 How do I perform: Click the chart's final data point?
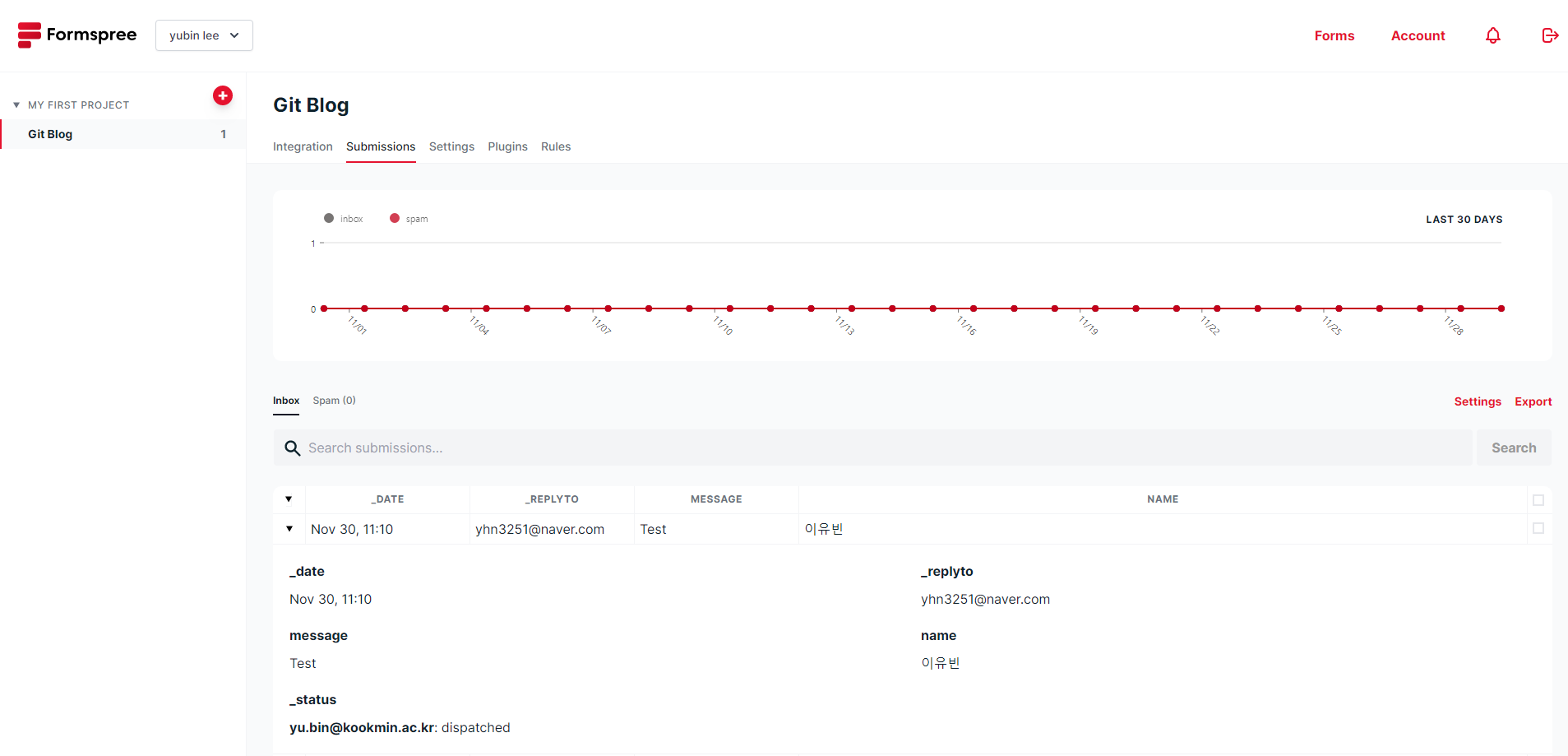(x=1501, y=308)
